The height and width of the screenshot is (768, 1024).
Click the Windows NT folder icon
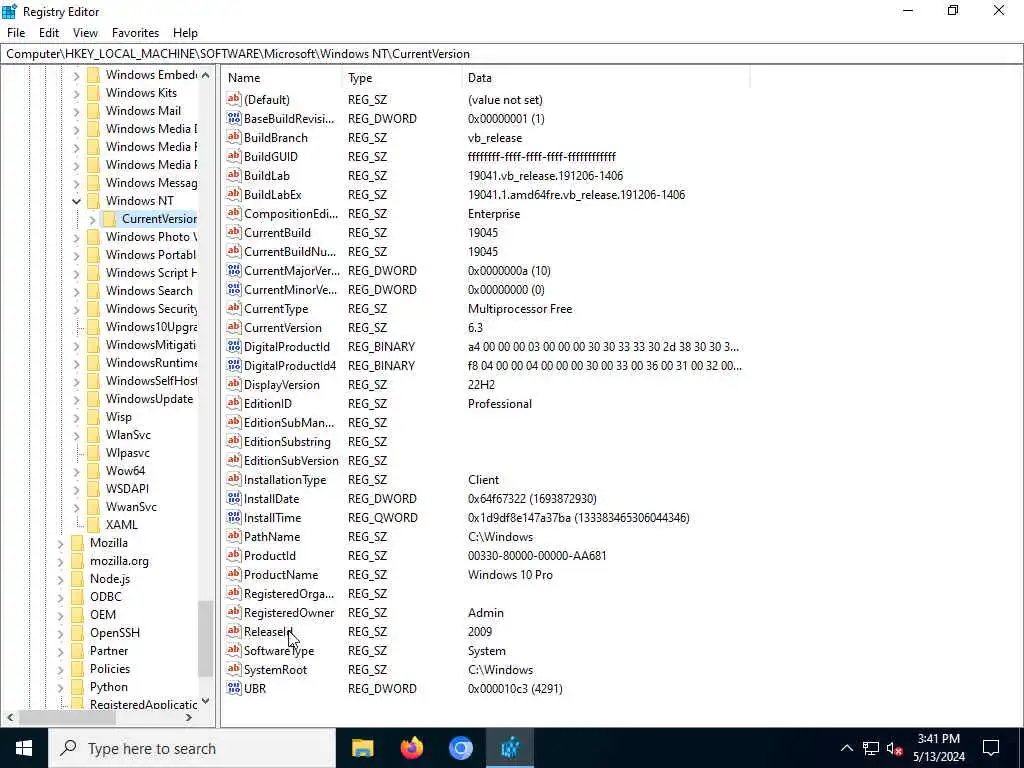click(93, 200)
